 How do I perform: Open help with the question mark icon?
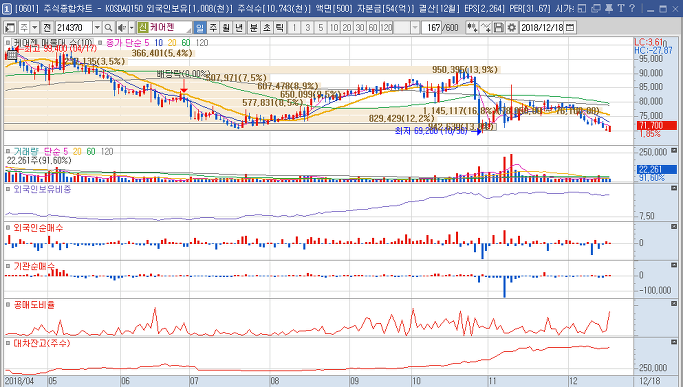tap(632, 8)
